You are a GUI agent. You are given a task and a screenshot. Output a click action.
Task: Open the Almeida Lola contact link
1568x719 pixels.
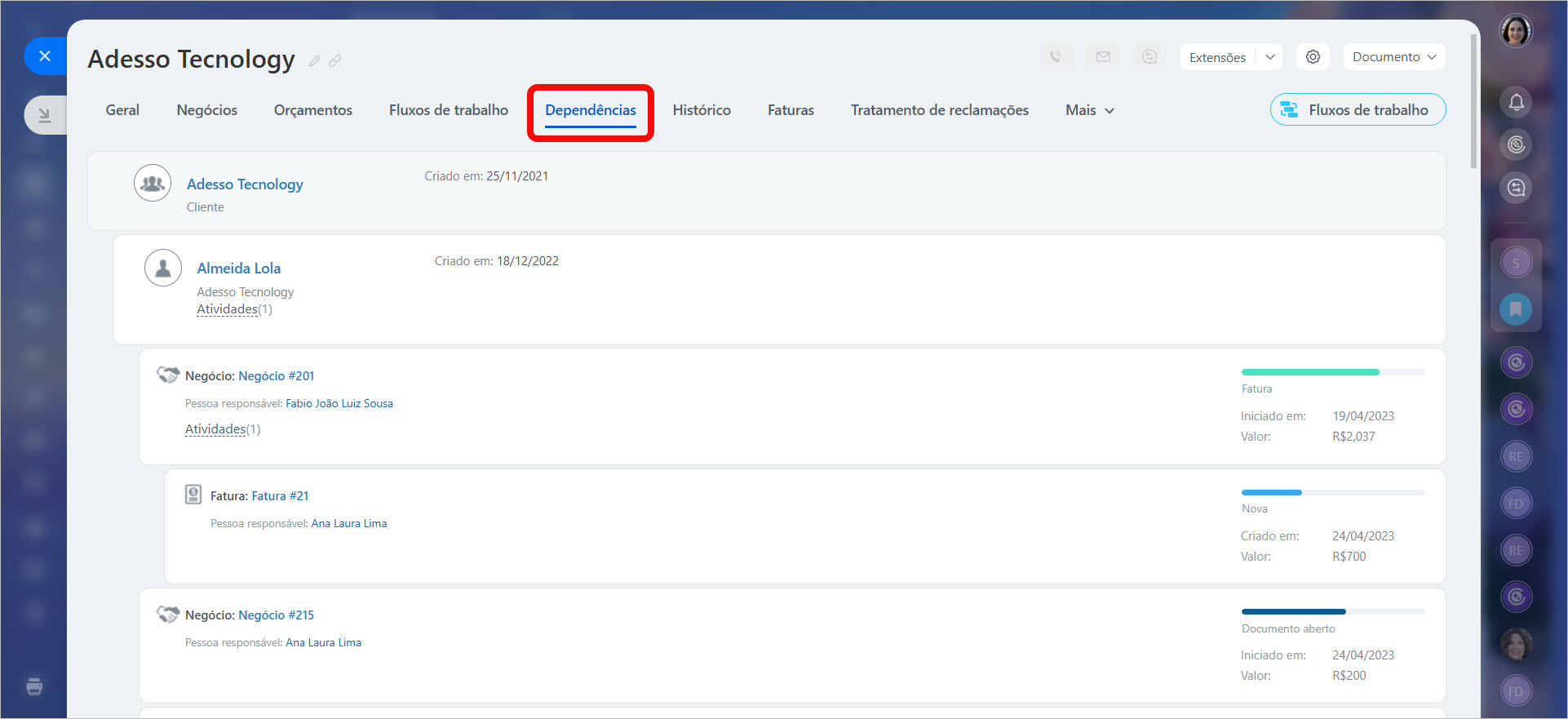tap(239, 269)
